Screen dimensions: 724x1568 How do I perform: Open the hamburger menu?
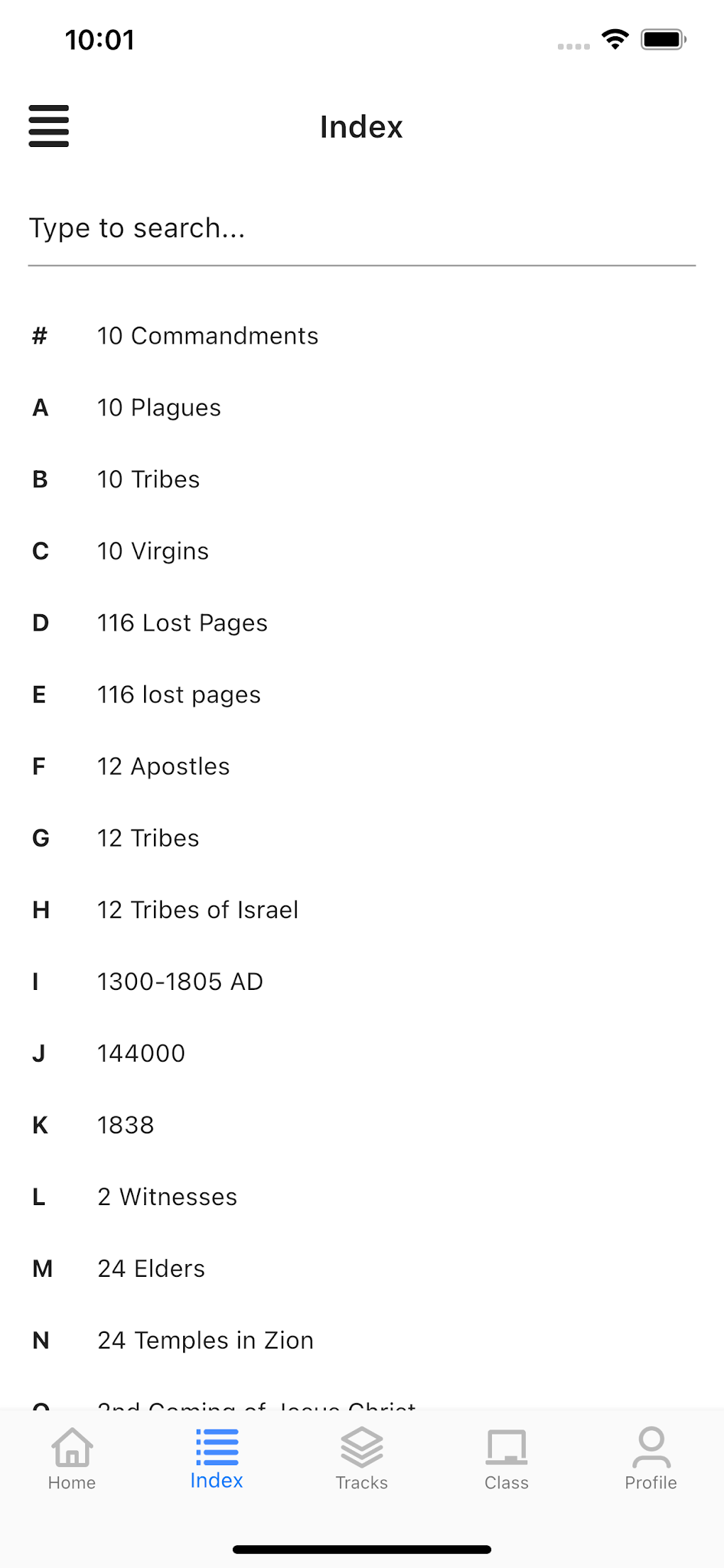pos(48,126)
